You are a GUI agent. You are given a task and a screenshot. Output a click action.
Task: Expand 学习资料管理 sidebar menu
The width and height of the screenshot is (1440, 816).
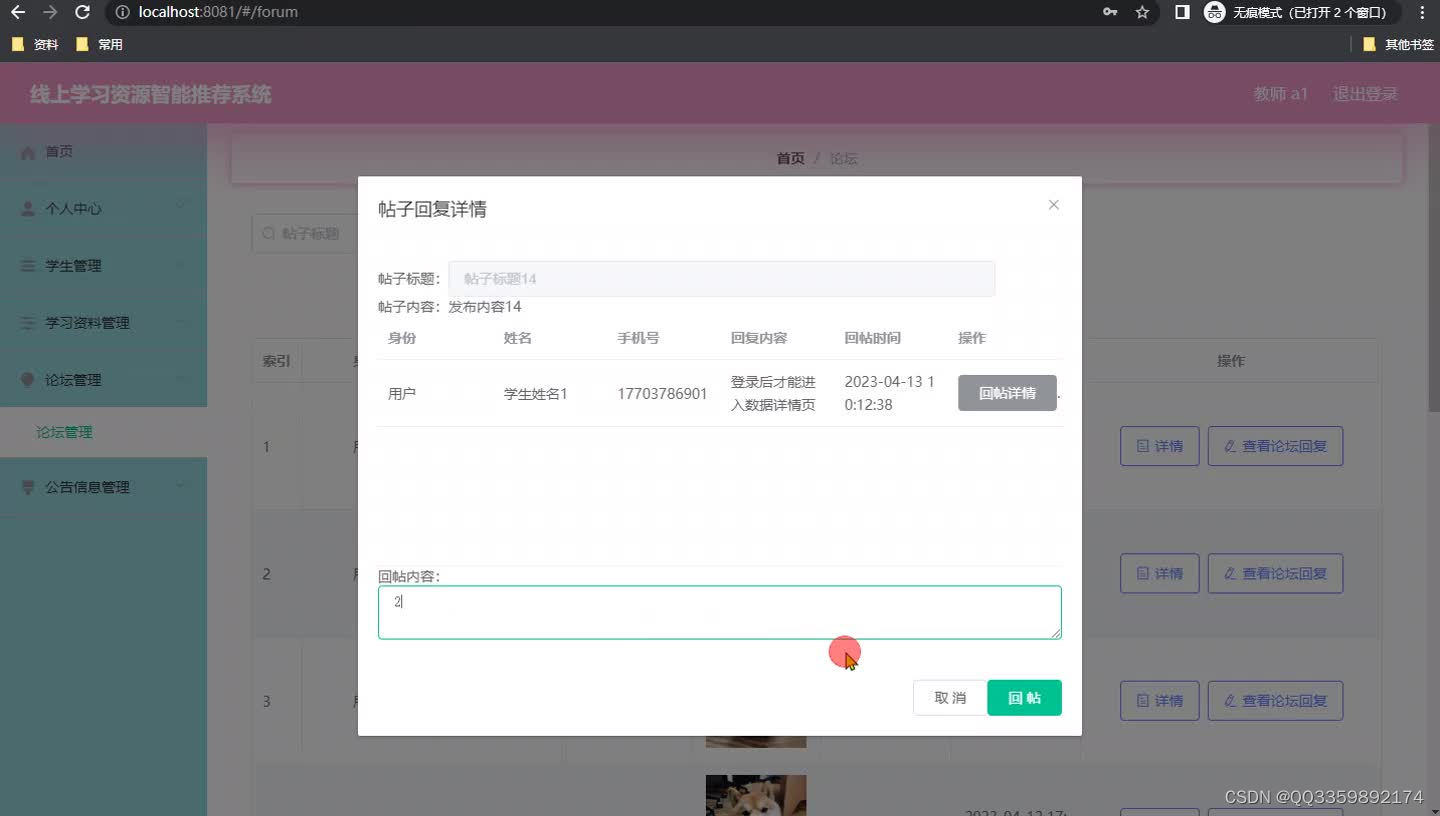coord(103,323)
